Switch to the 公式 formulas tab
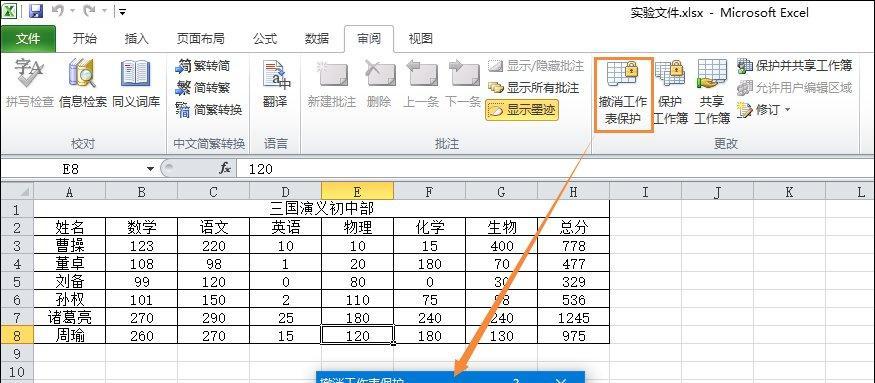Screen dimensions: 875x383 tap(265, 39)
